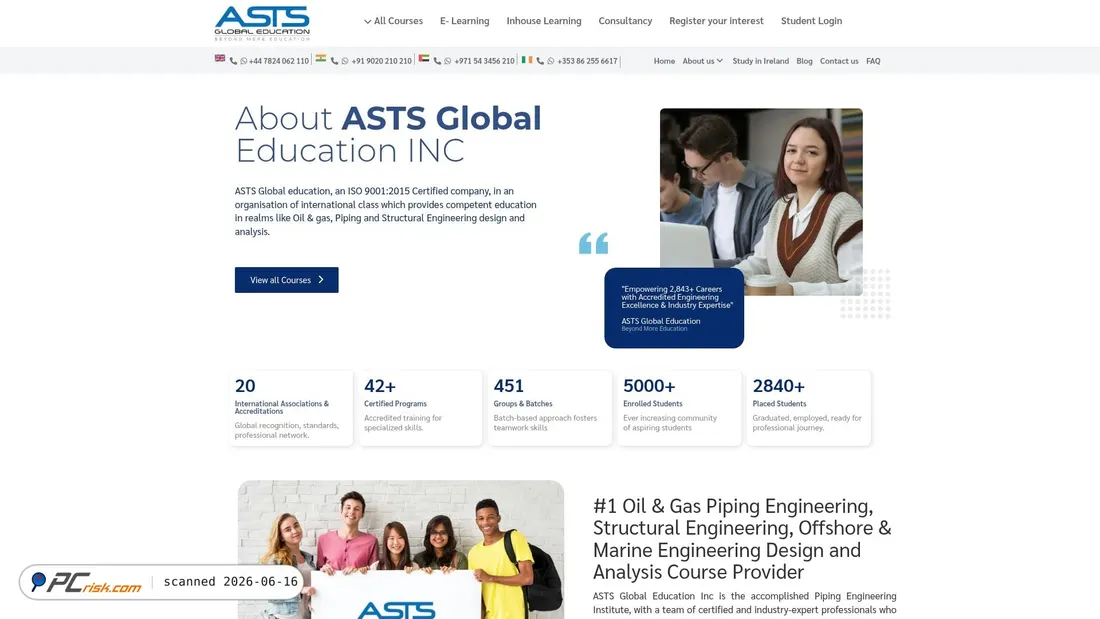Open the Study in Ireland link
Image resolution: width=1100 pixels, height=619 pixels.
(760, 61)
